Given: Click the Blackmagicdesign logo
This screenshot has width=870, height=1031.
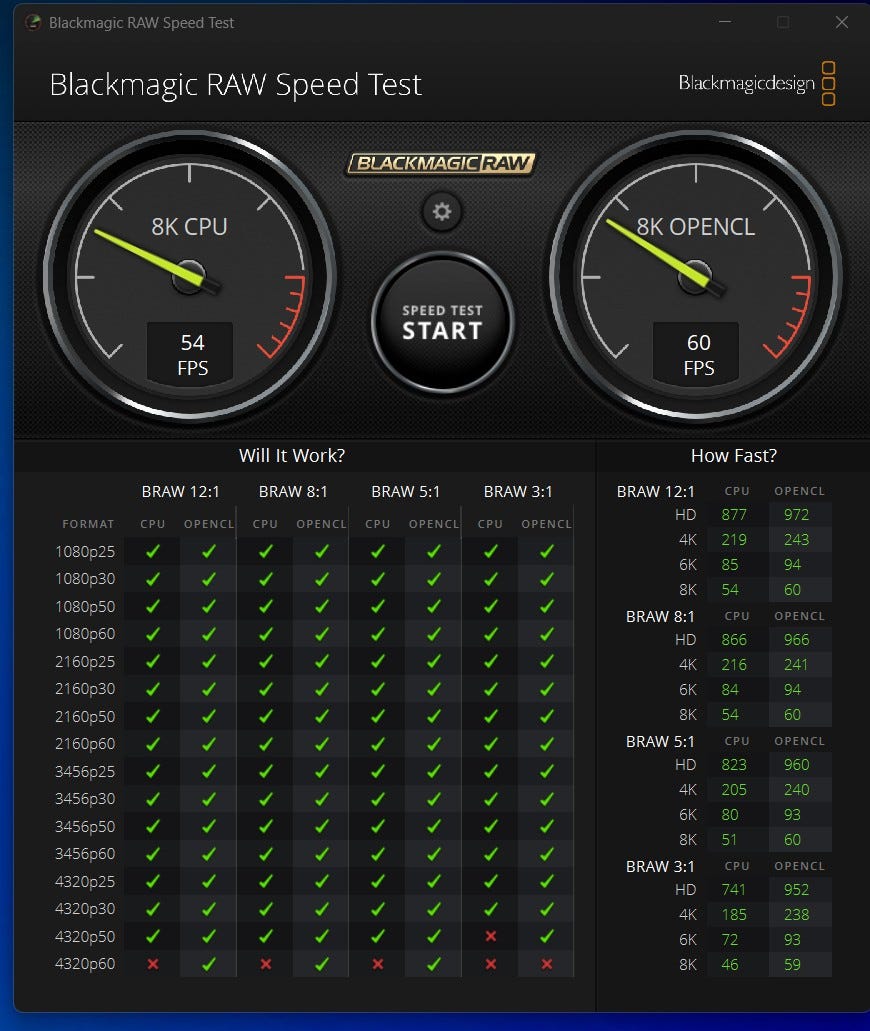Looking at the screenshot, I should coord(757,84).
